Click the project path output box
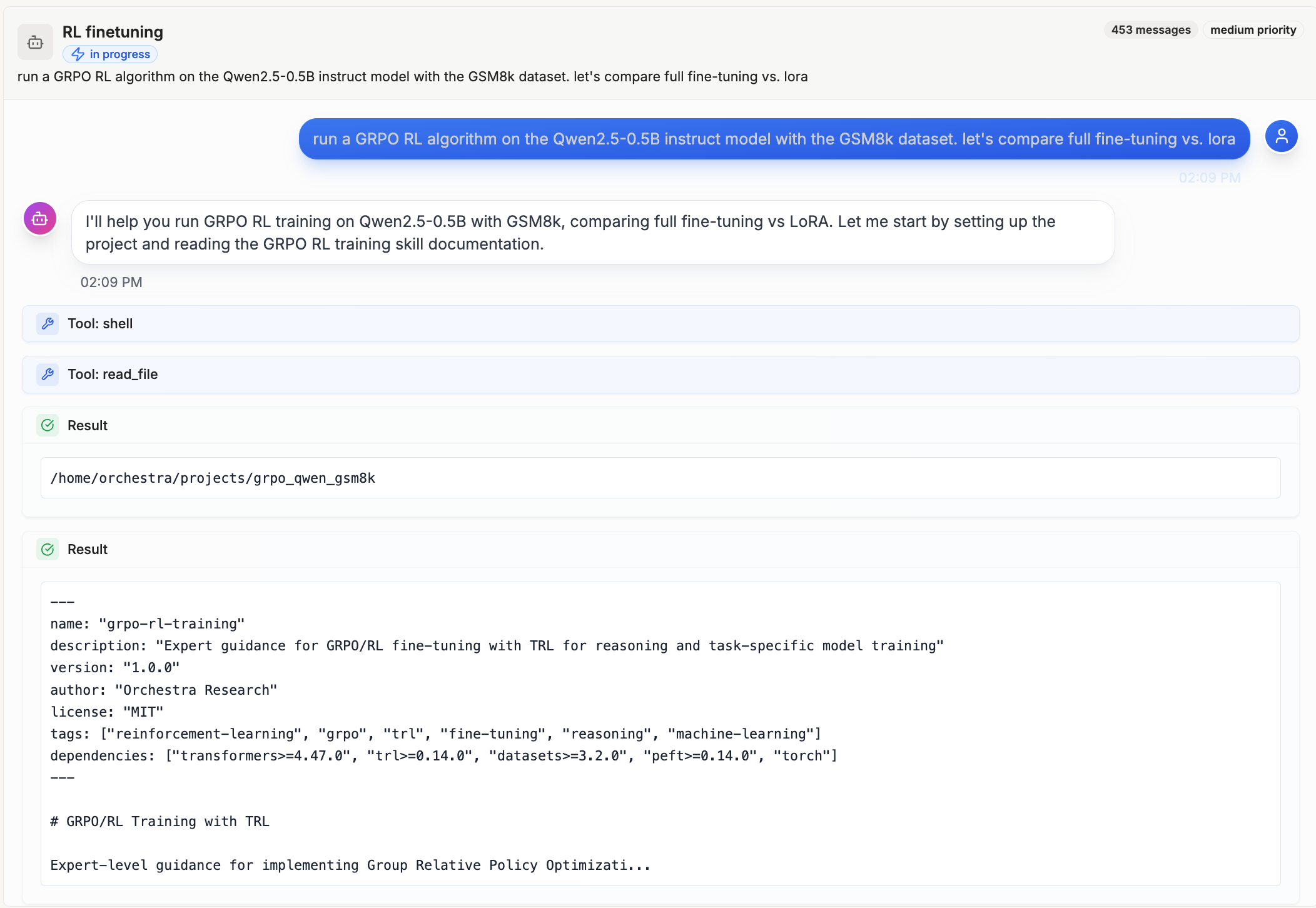 [661, 478]
